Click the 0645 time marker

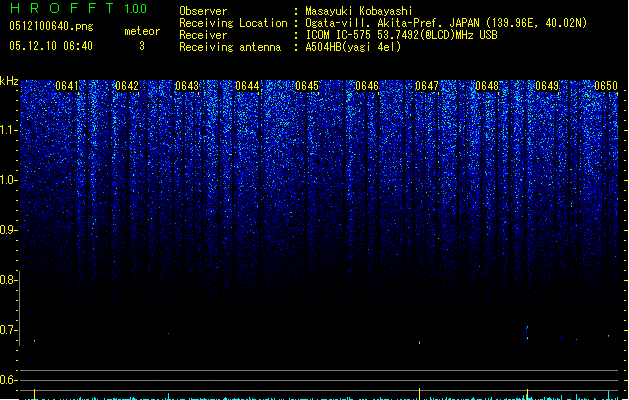click(x=307, y=86)
